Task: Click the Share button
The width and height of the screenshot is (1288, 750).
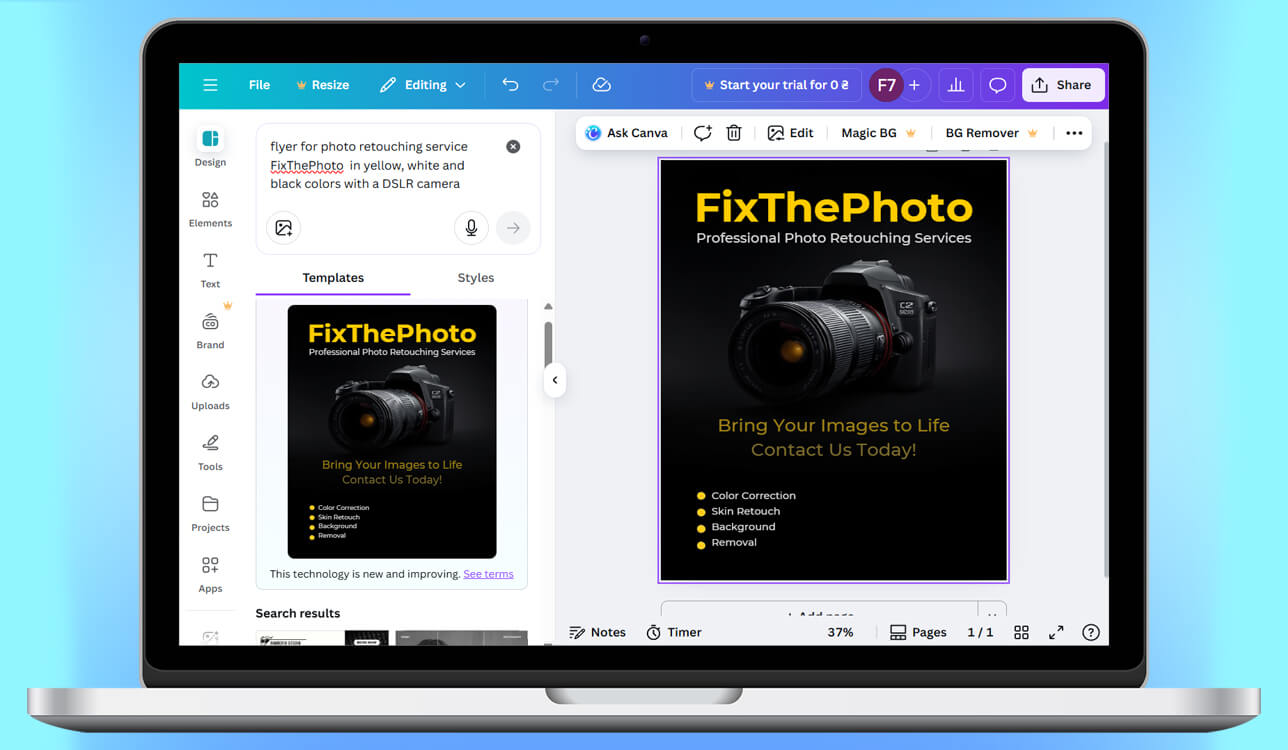Action: coord(1063,85)
